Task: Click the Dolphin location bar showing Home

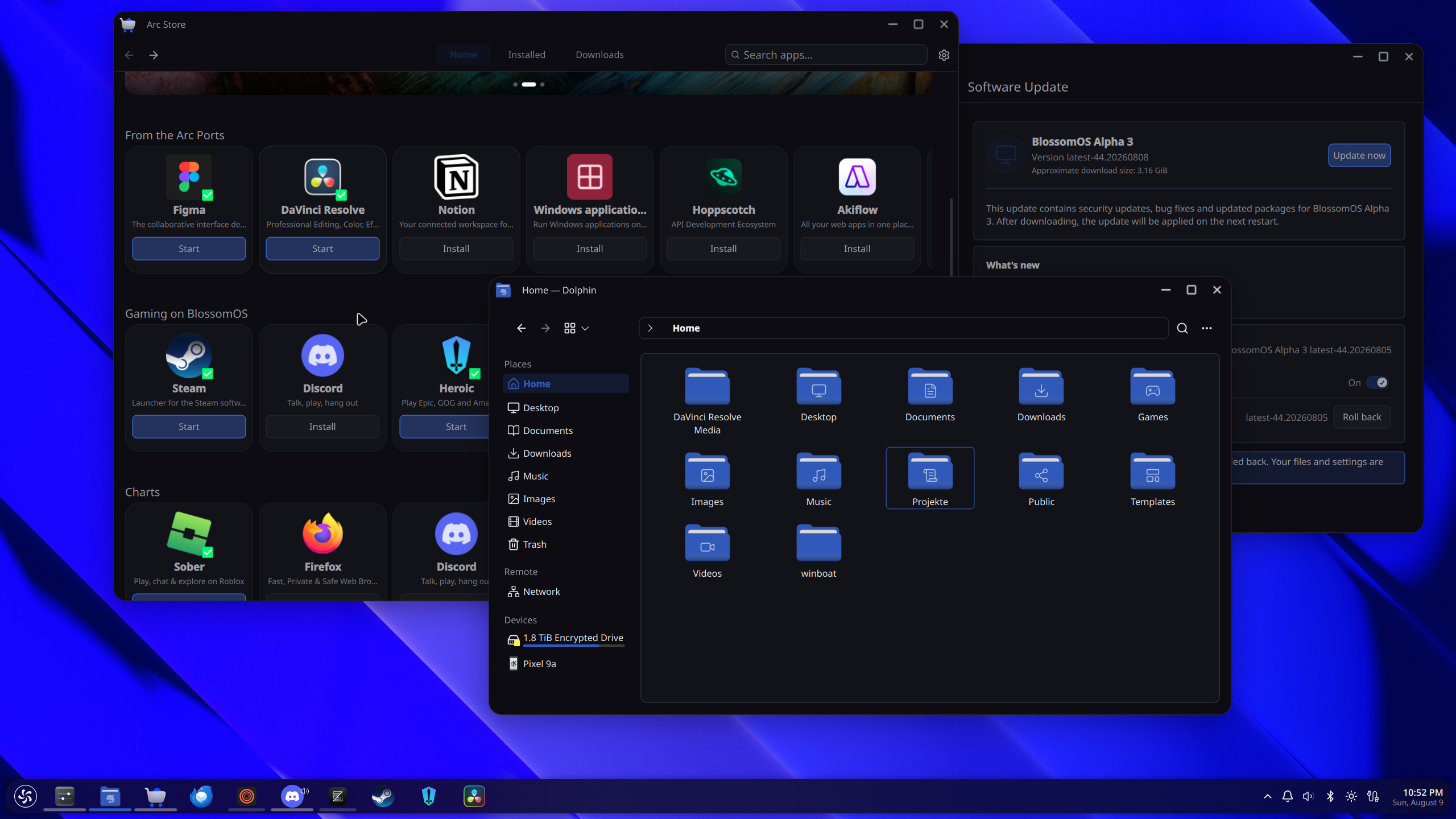Action: [x=904, y=328]
